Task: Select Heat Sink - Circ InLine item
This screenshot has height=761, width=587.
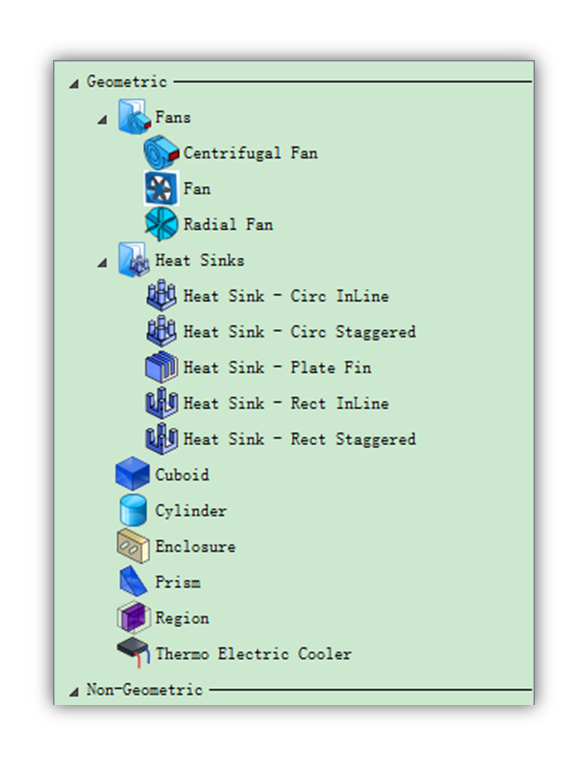Action: click(x=286, y=296)
